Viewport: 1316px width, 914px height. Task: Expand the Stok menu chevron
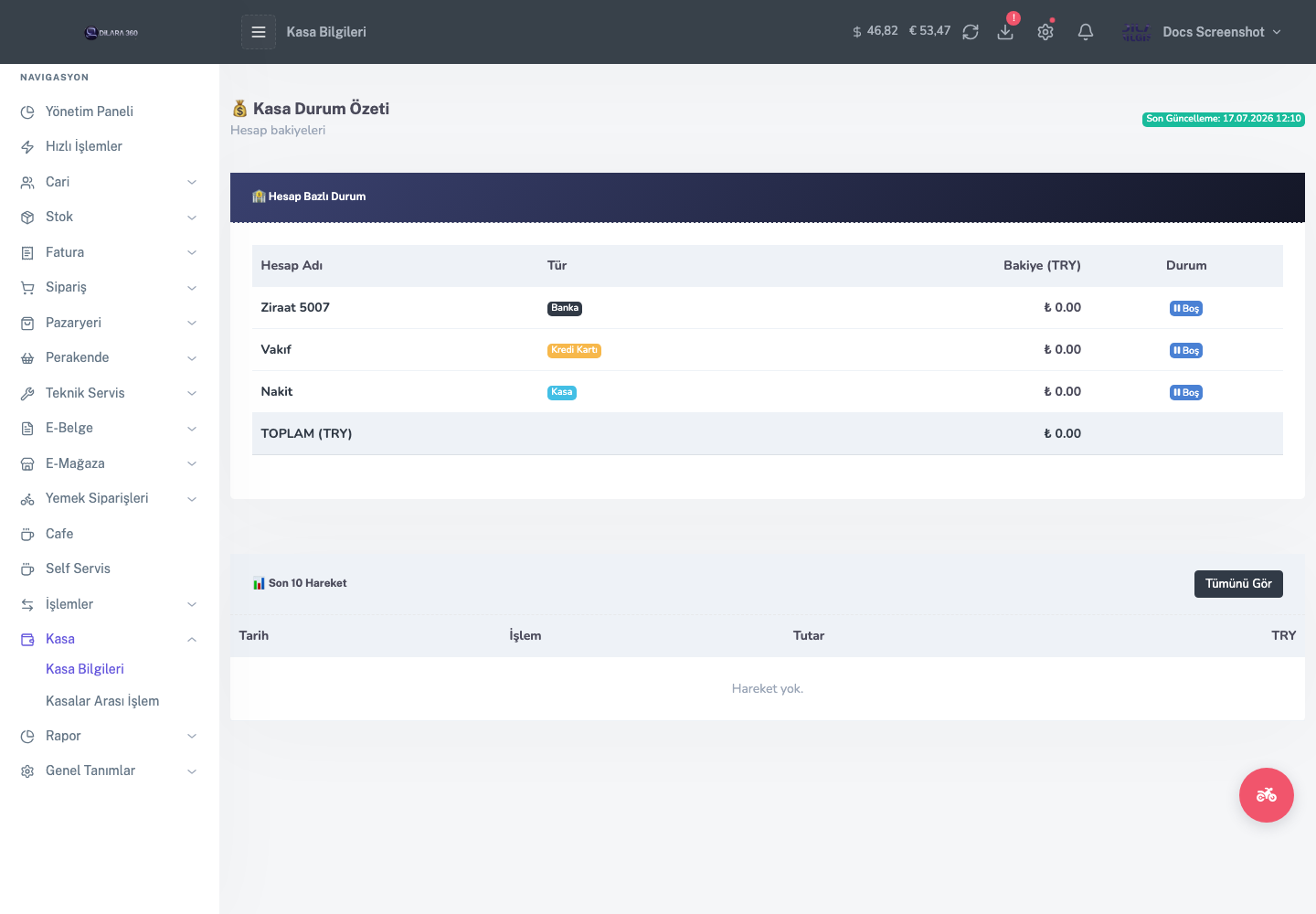click(192, 218)
